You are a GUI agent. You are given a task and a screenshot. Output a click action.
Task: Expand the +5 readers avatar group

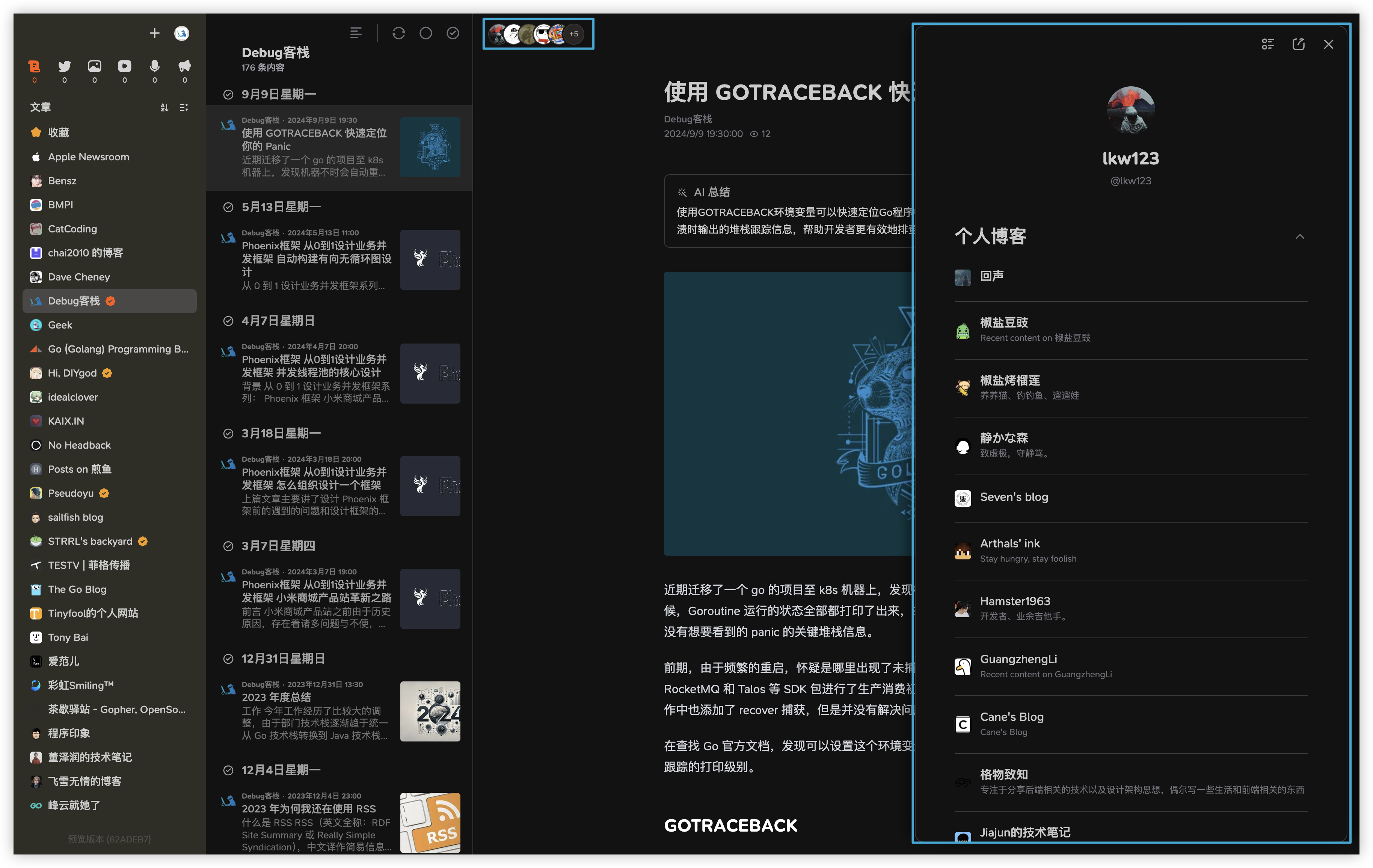tap(573, 34)
